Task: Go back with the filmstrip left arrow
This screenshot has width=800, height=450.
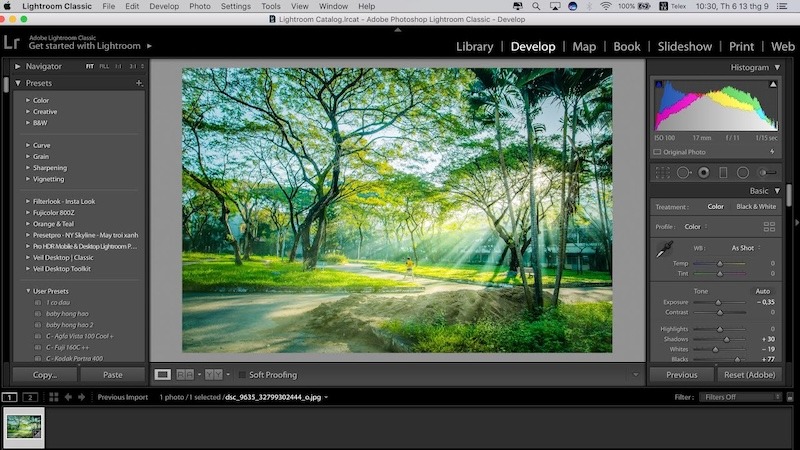Action: point(68,397)
